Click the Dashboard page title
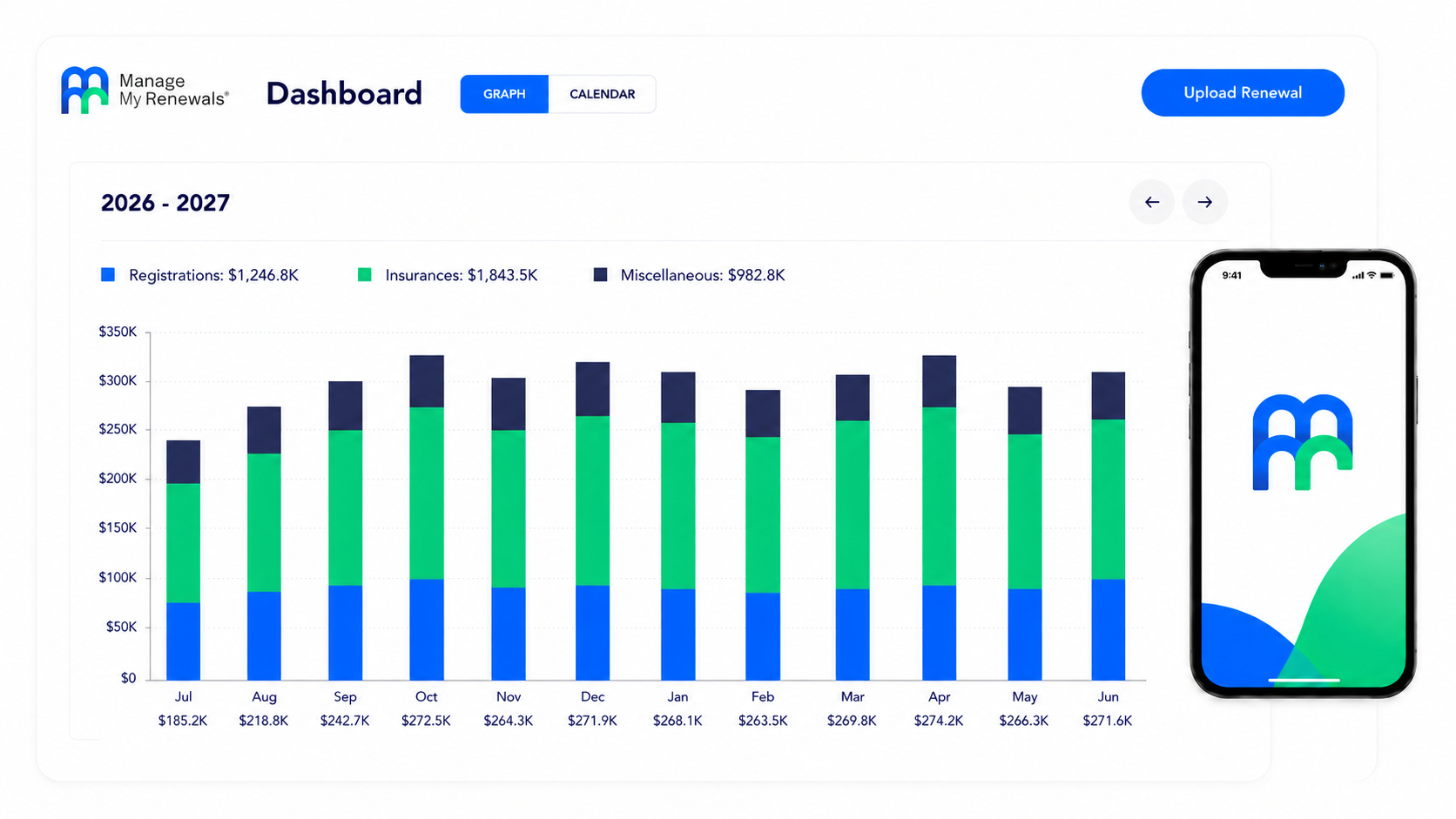The image size is (1456, 819). tap(344, 93)
